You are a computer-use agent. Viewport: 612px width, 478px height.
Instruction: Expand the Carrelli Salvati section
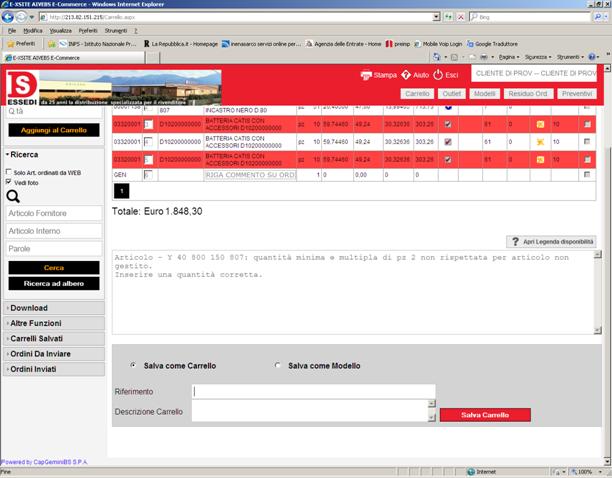pyautogui.click(x=36, y=339)
